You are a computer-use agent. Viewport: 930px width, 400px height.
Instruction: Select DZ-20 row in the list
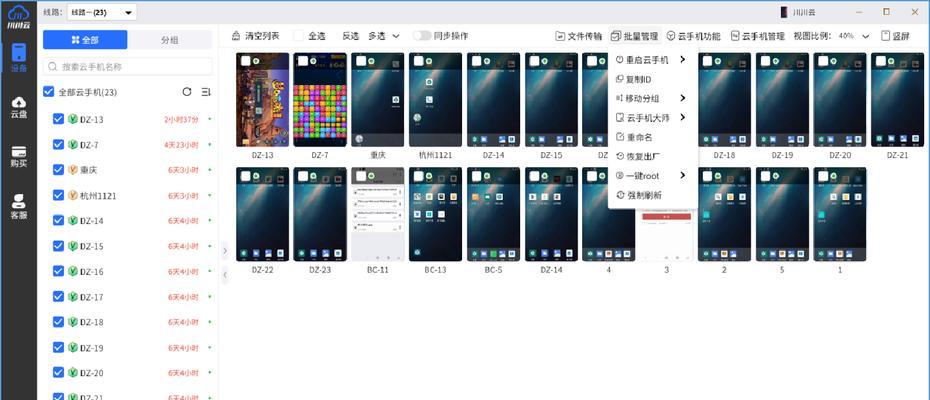128,373
